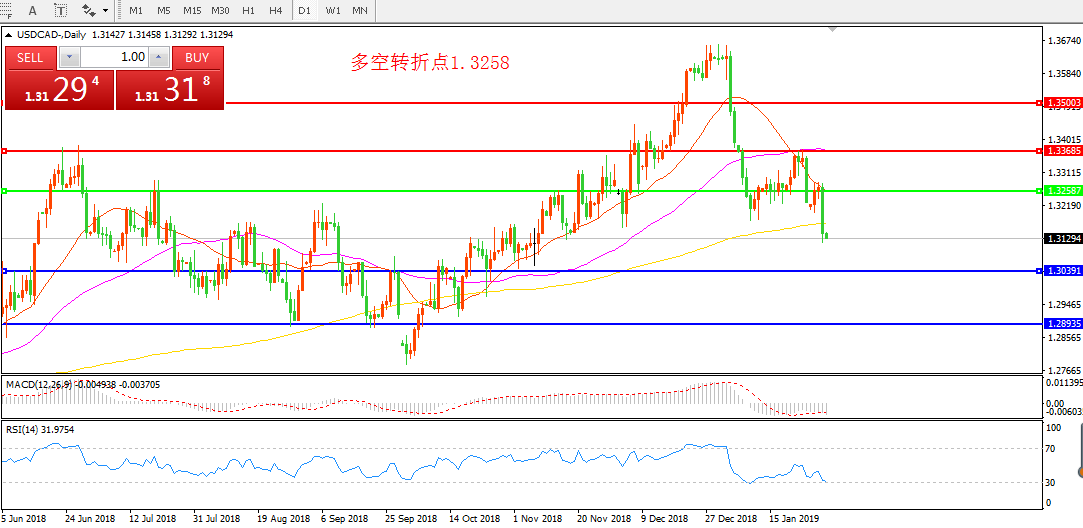Select the text tool (A icon)
The height and width of the screenshot is (528, 1083).
tap(33, 10)
